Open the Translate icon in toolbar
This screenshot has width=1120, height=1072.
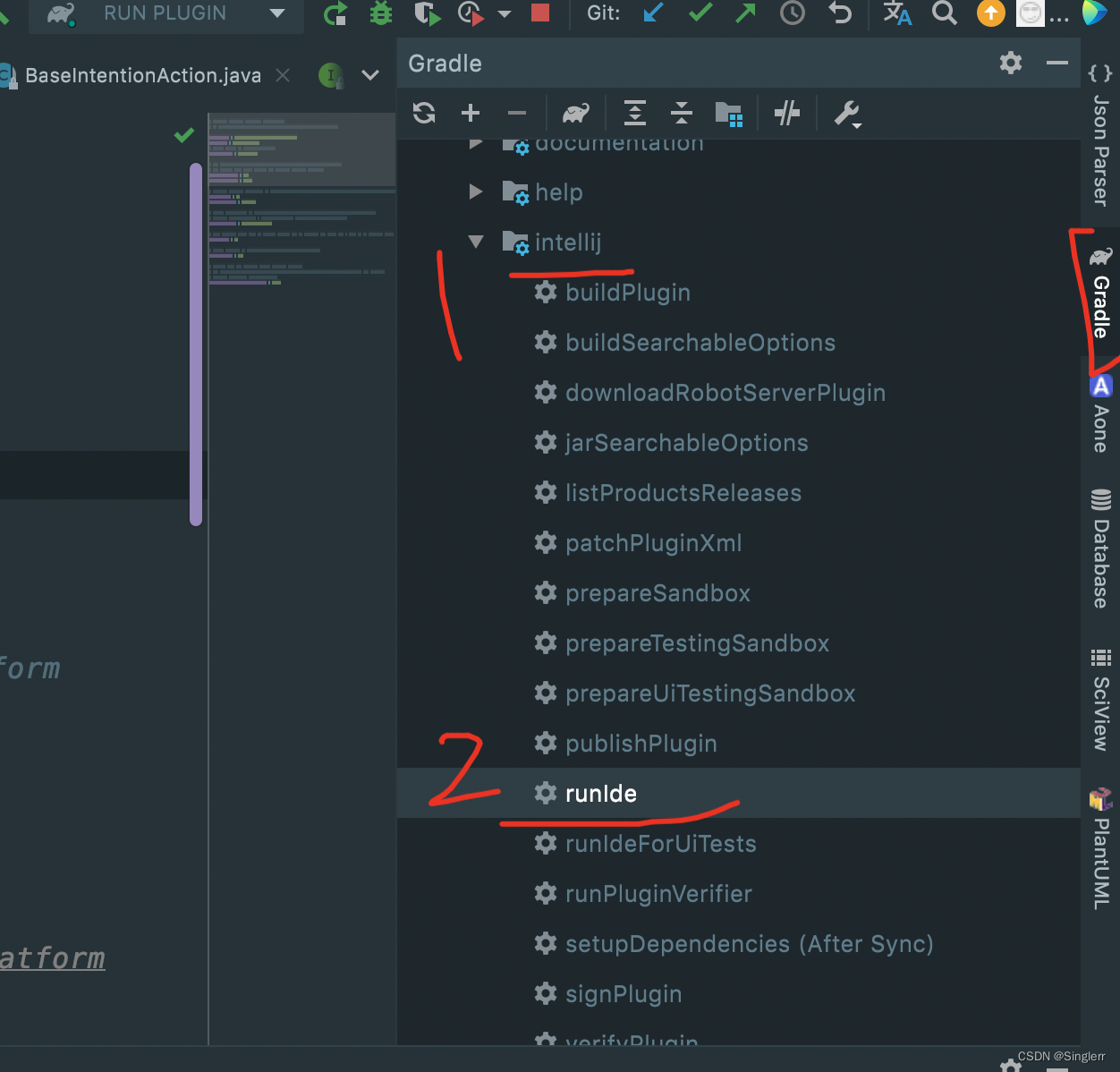pyautogui.click(x=897, y=13)
